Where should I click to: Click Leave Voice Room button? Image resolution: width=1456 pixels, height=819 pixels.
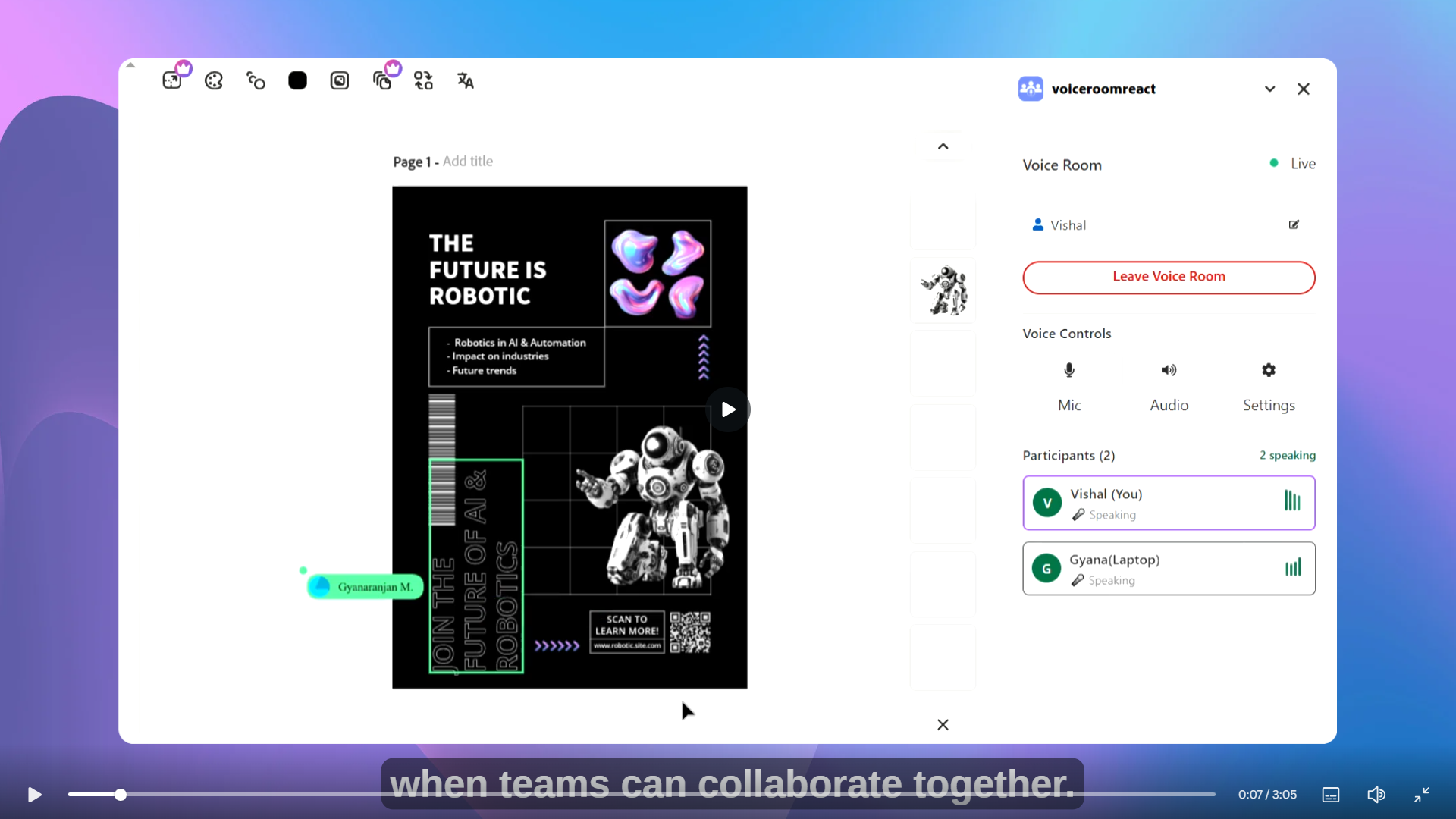1169,277
